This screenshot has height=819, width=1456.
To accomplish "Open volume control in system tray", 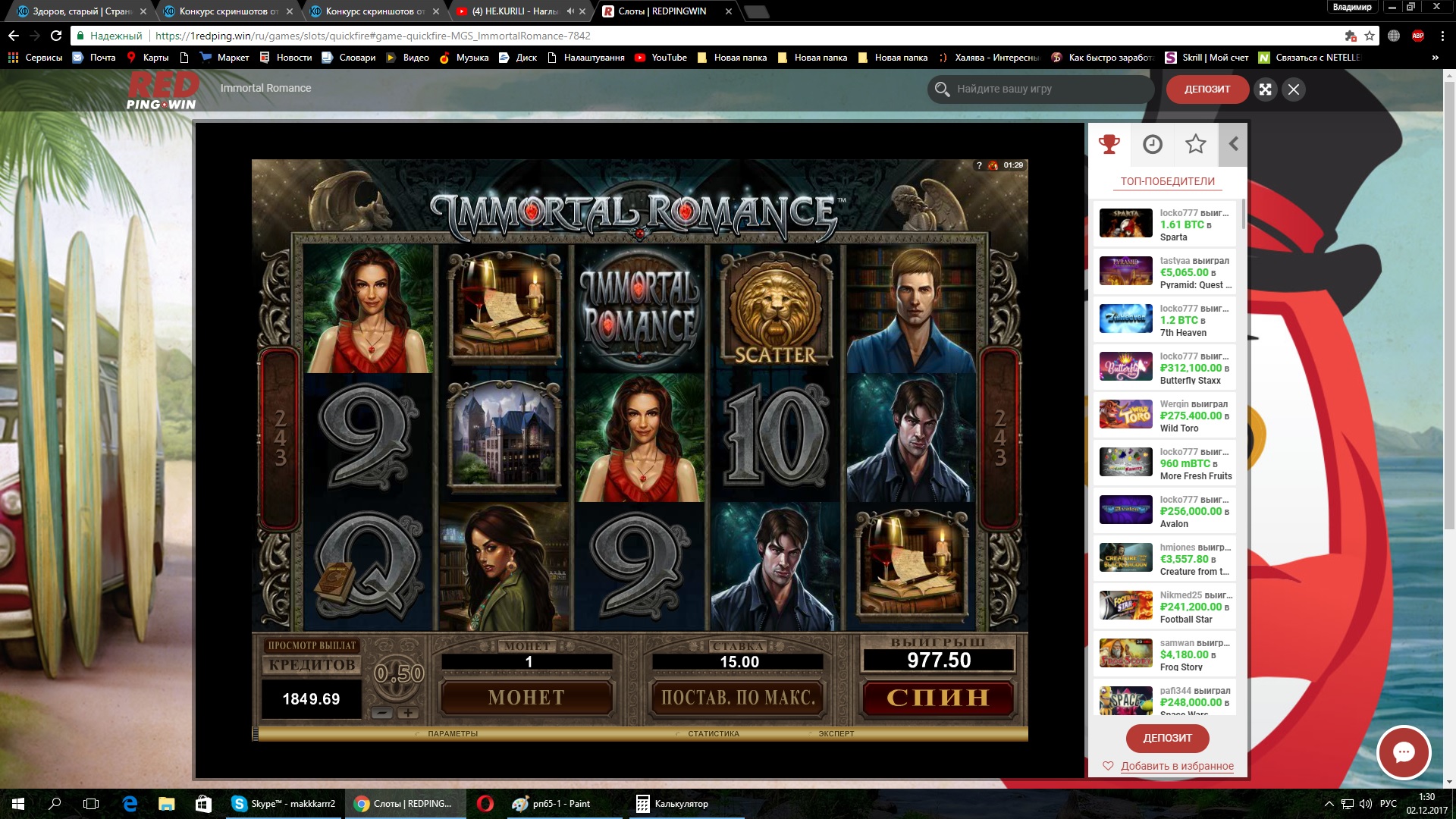I will tap(1366, 804).
